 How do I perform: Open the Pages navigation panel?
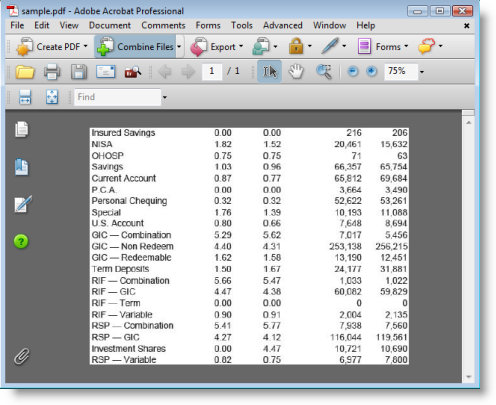22,129
